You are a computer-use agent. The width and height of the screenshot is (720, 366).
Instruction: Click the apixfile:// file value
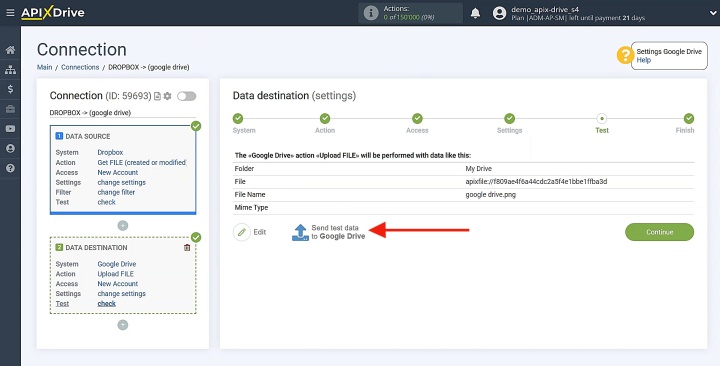pyautogui.click(x=536, y=181)
